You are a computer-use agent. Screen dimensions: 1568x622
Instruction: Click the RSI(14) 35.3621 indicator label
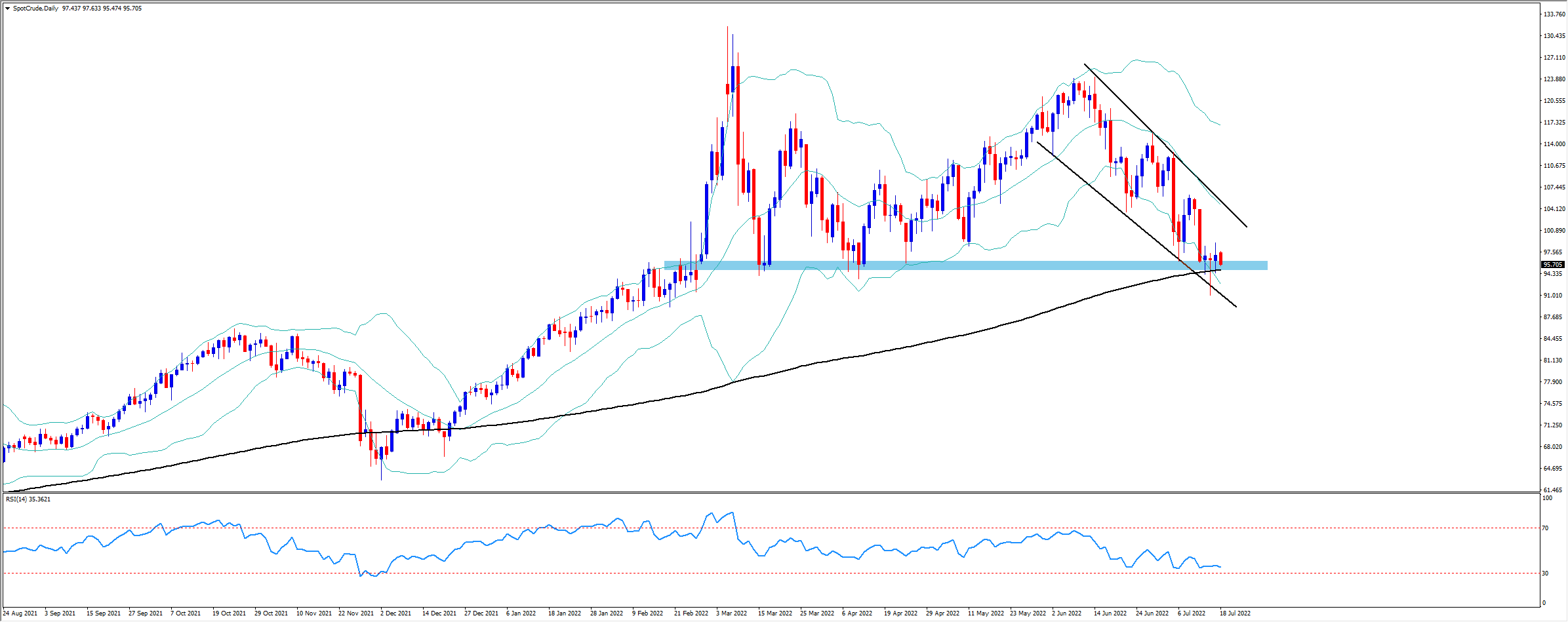click(x=28, y=499)
